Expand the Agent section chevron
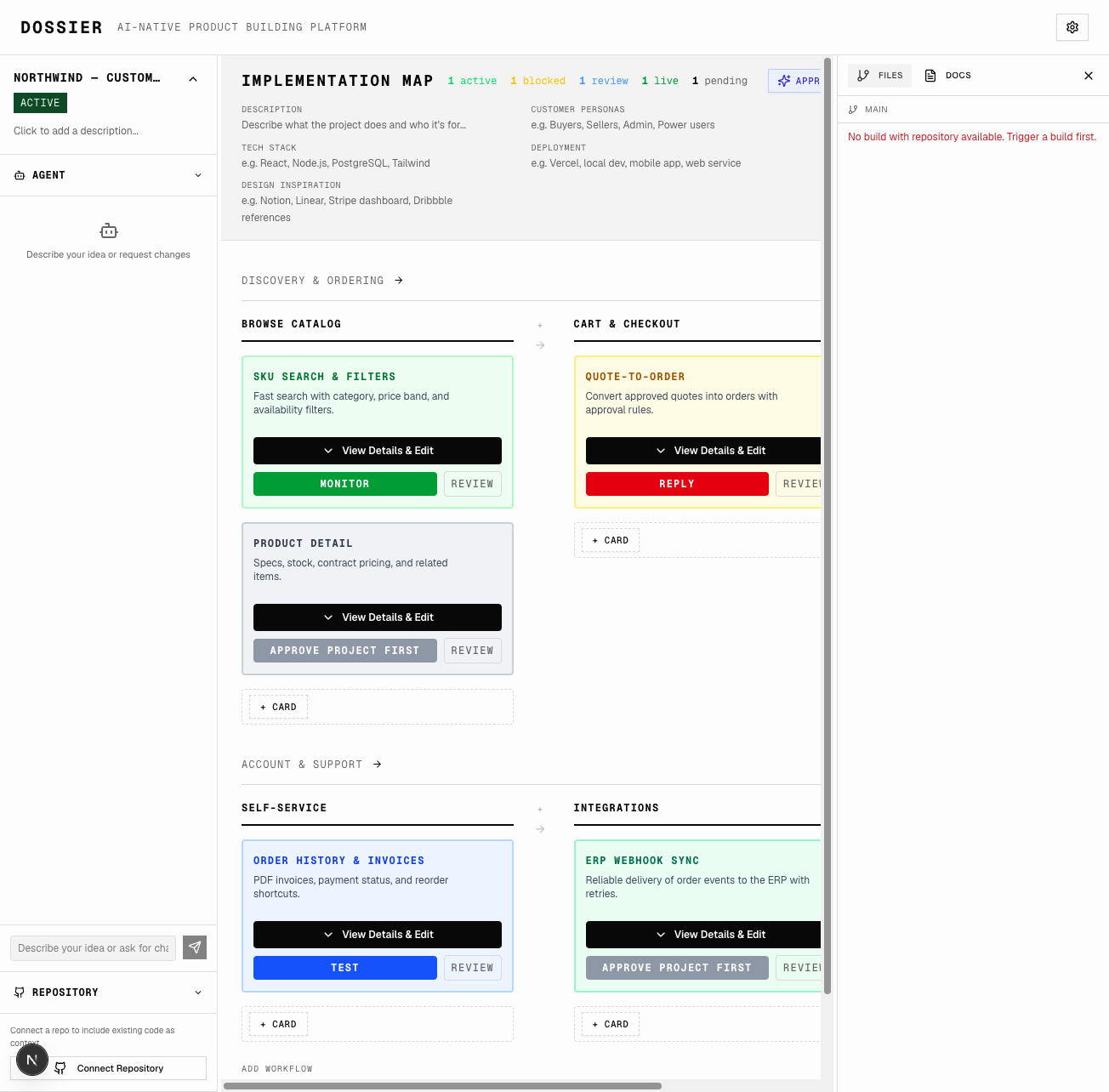The width and height of the screenshot is (1109, 1092). tap(198, 175)
